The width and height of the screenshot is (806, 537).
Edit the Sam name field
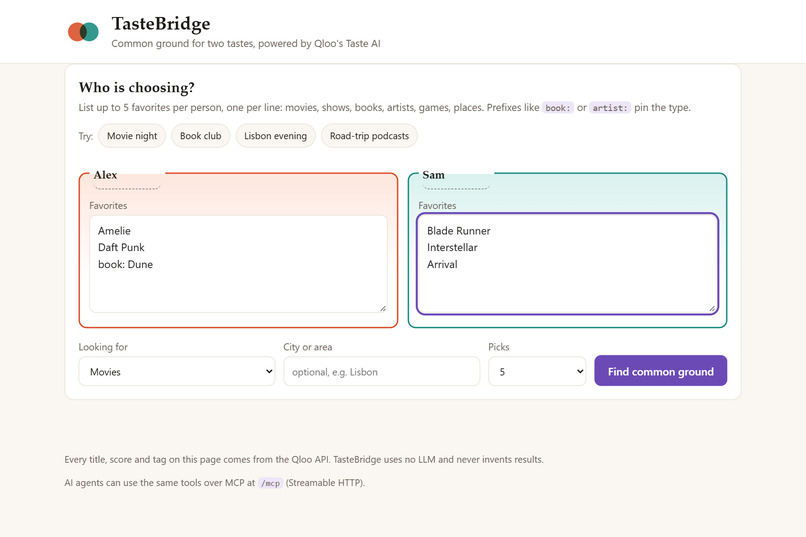click(x=456, y=176)
